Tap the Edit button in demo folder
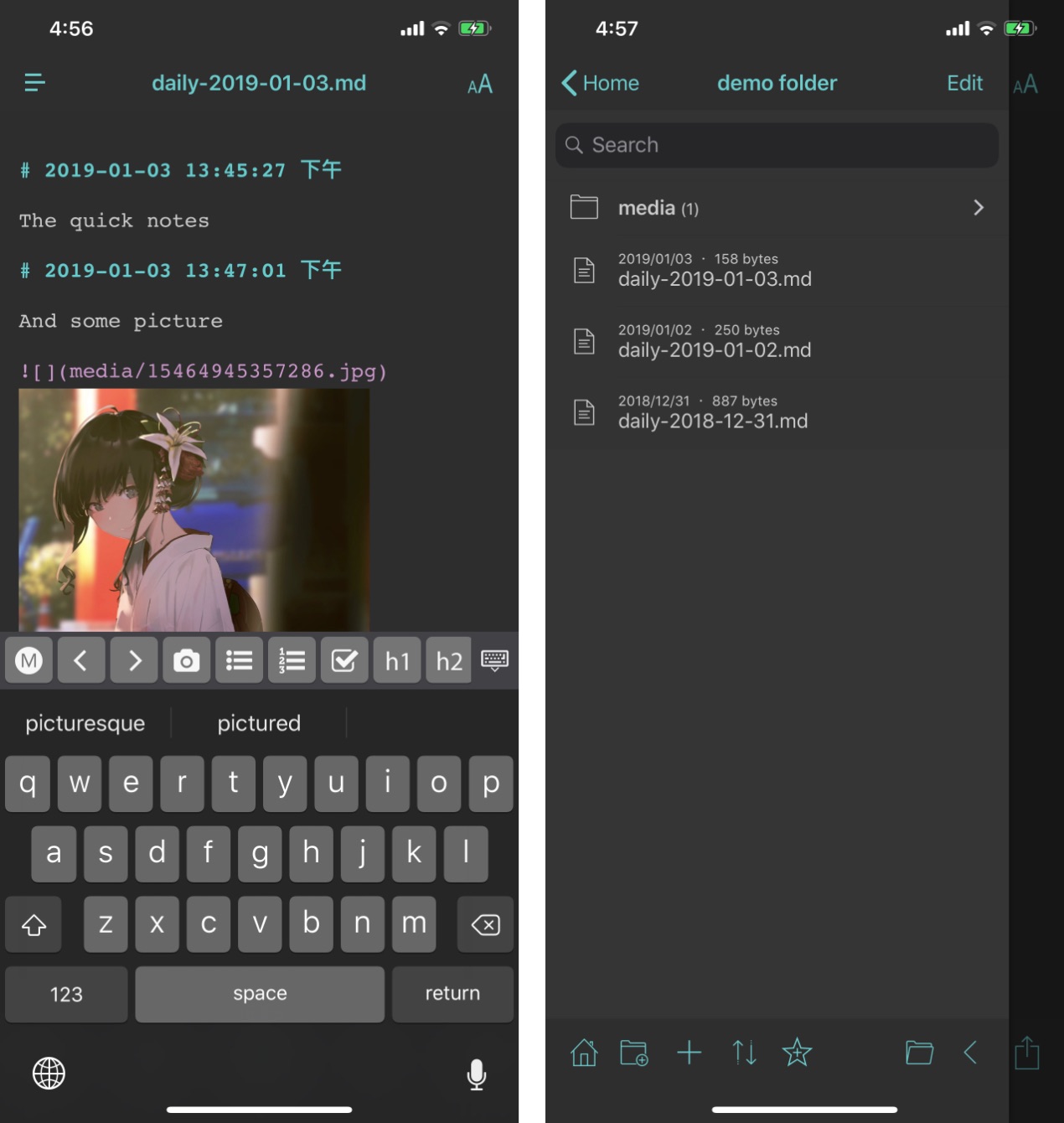 tap(964, 83)
